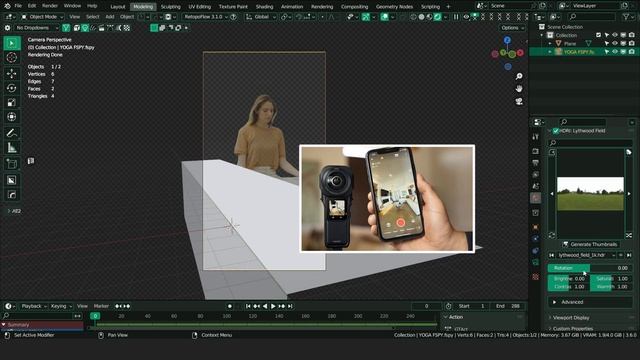Adjust the Saturation slider
Screen dimensions: 640x360
[611, 279]
